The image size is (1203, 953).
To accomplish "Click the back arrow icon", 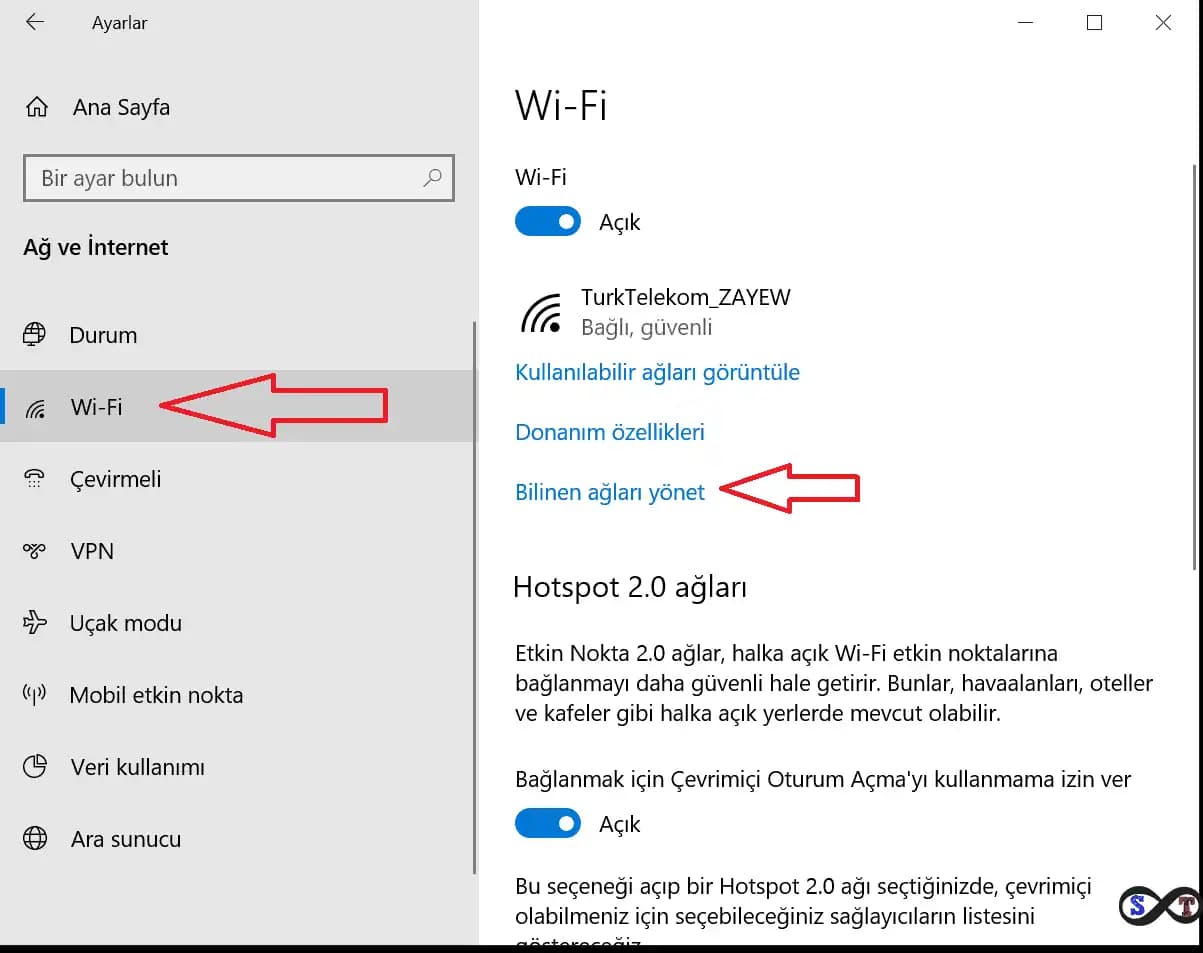I will tap(35, 22).
